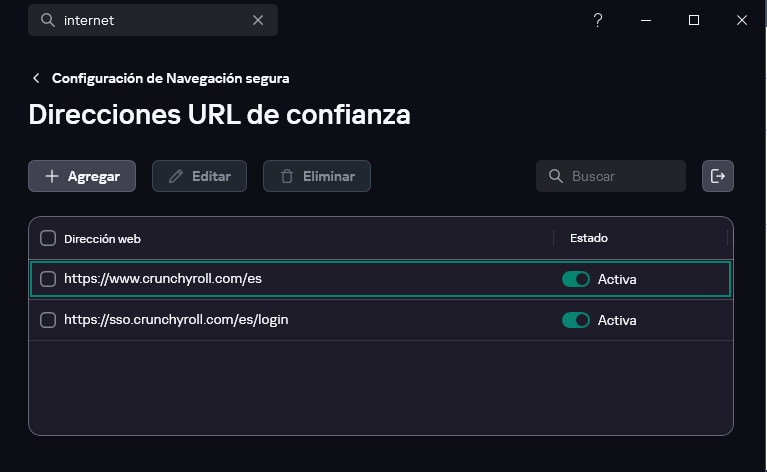Disable sso.crunchyroll.com/es/login Activa switch
This screenshot has height=472, width=767.
point(576,320)
